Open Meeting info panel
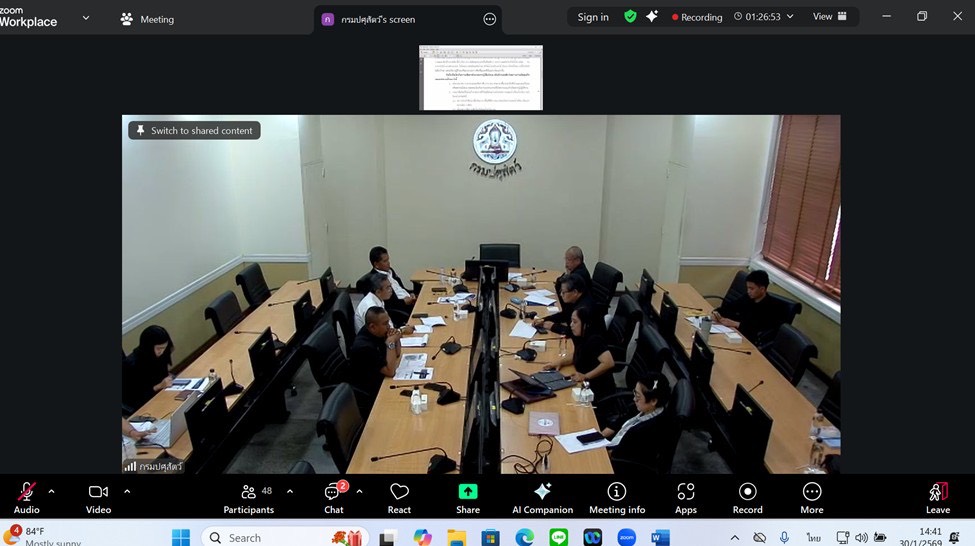 pos(617,497)
